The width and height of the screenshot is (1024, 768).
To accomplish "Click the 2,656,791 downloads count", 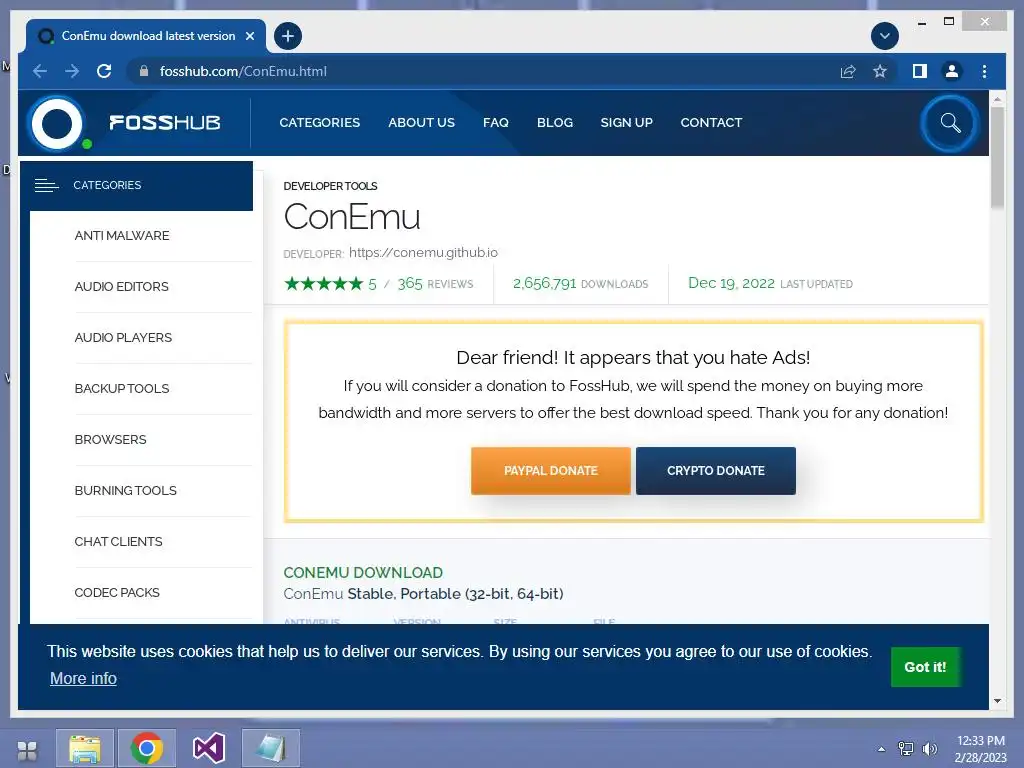I will click(x=545, y=283).
